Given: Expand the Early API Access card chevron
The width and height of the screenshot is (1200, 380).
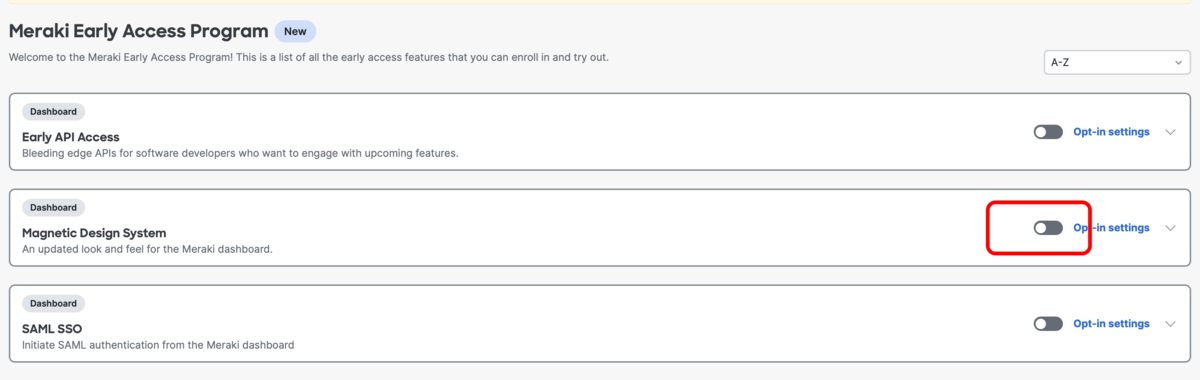Looking at the screenshot, I should pos(1171,132).
